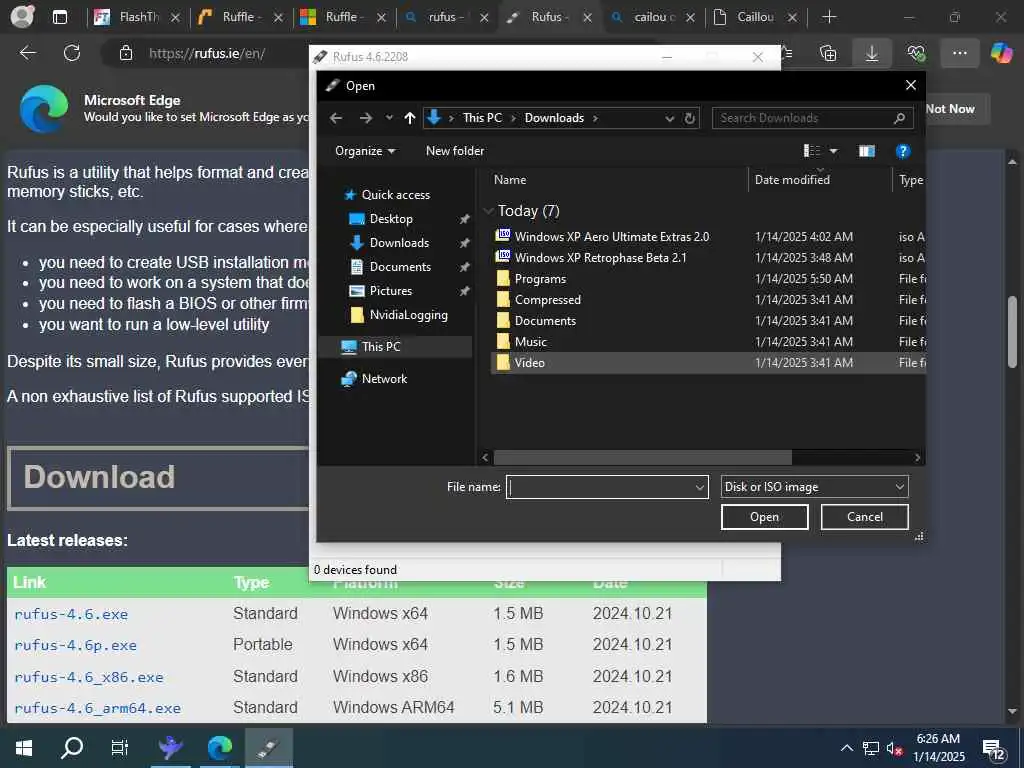Click Rufus taskbar icon
1024x768 pixels.
click(268, 748)
